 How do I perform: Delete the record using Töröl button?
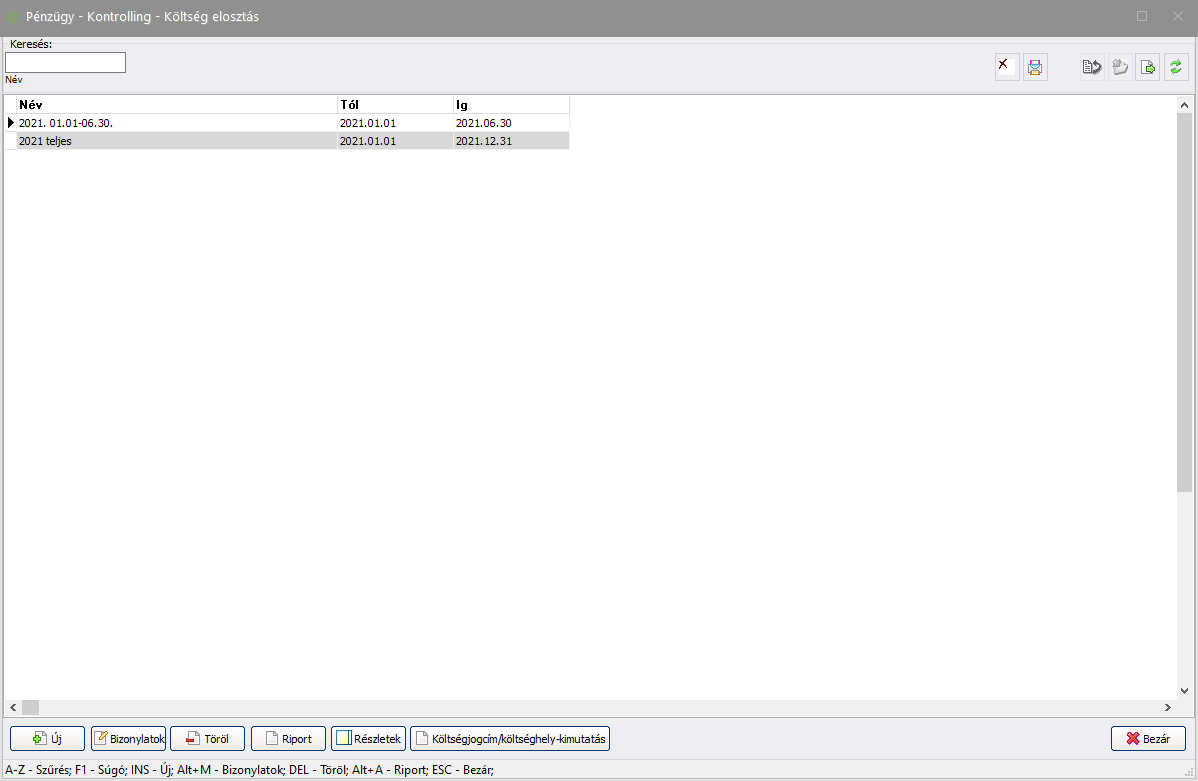207,739
